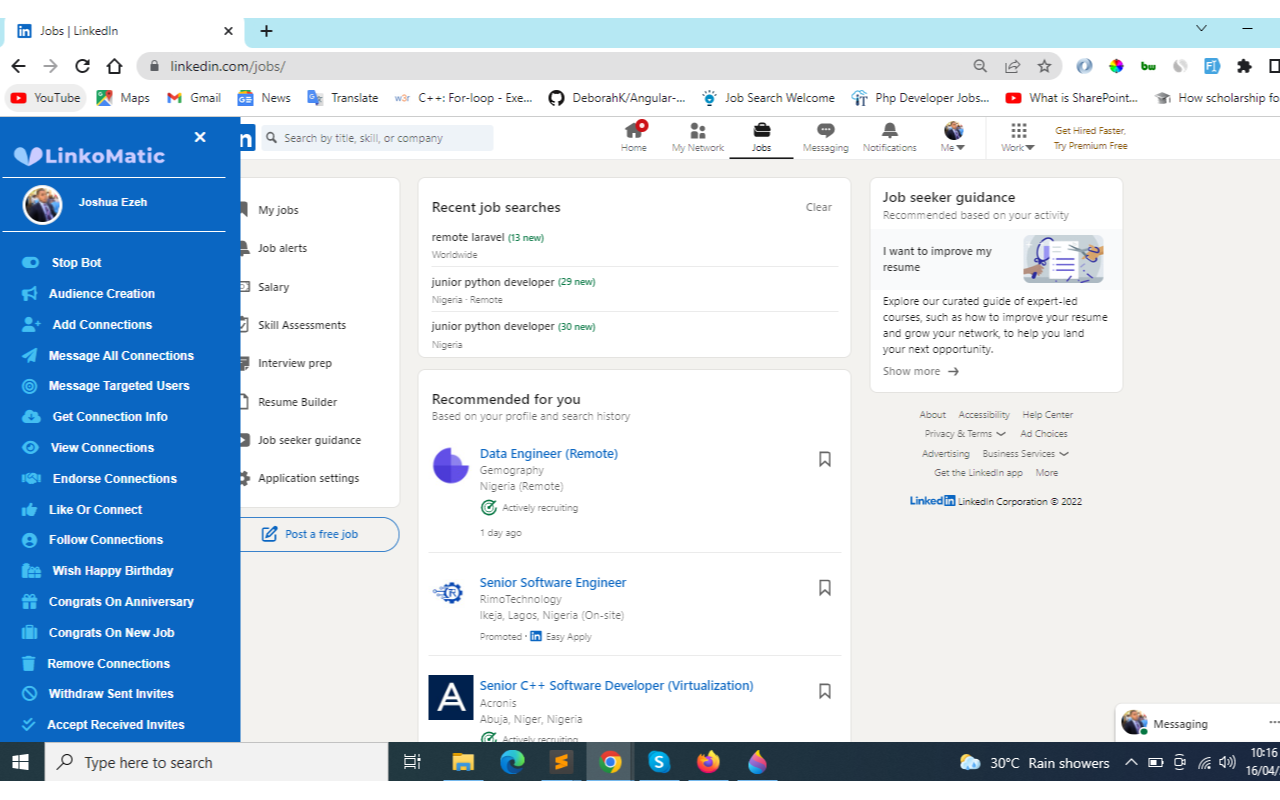The width and height of the screenshot is (1280, 800).
Task: Expand Privacy & Terms footer dropdown
Action: [x=965, y=434]
